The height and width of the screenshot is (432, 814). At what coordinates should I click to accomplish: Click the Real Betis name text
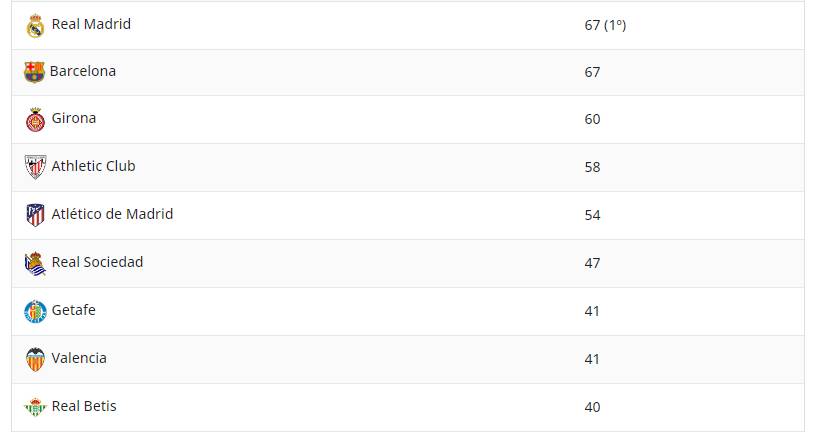pyautogui.click(x=84, y=406)
